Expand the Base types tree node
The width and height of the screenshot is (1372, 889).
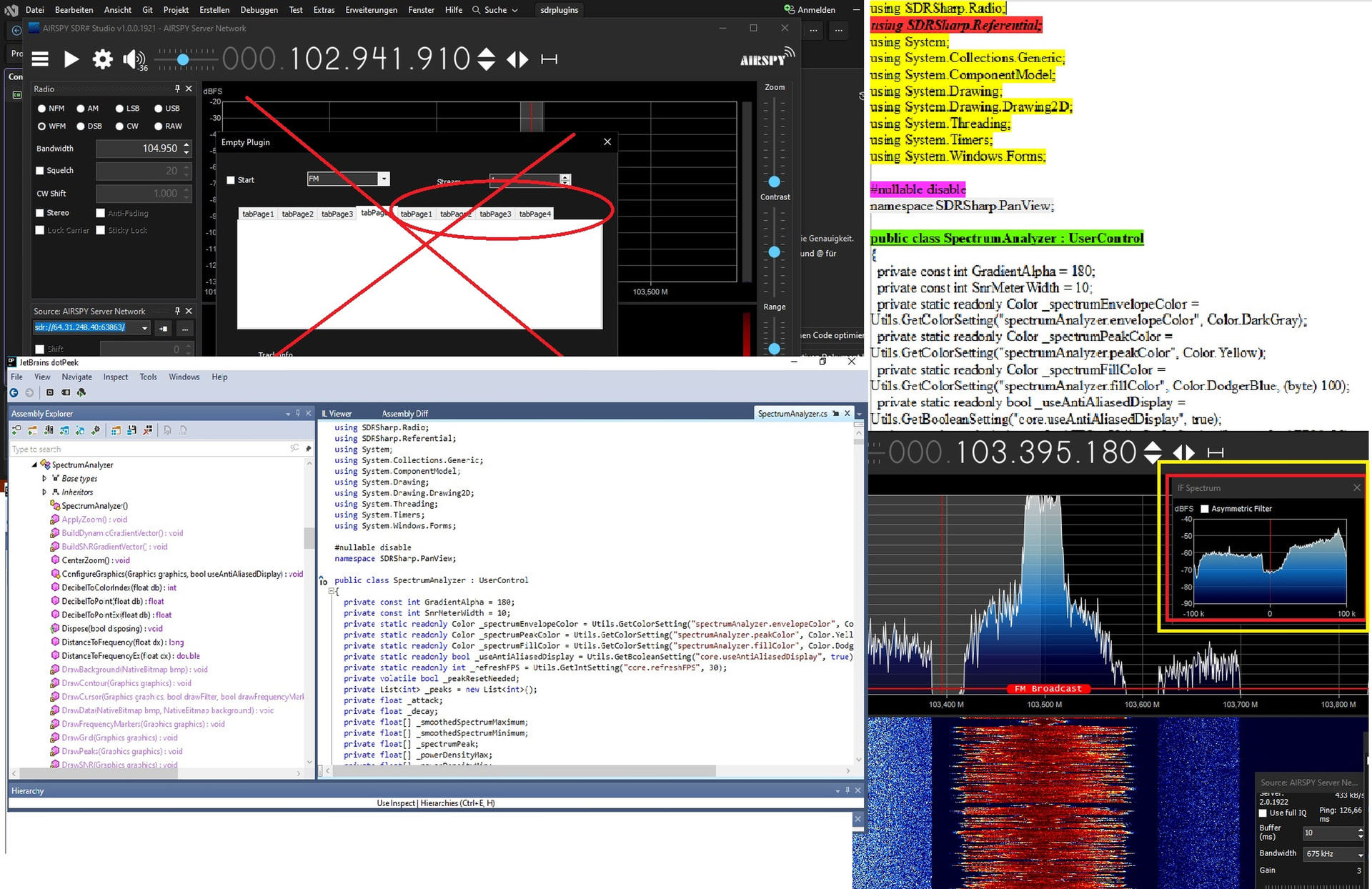[x=44, y=479]
